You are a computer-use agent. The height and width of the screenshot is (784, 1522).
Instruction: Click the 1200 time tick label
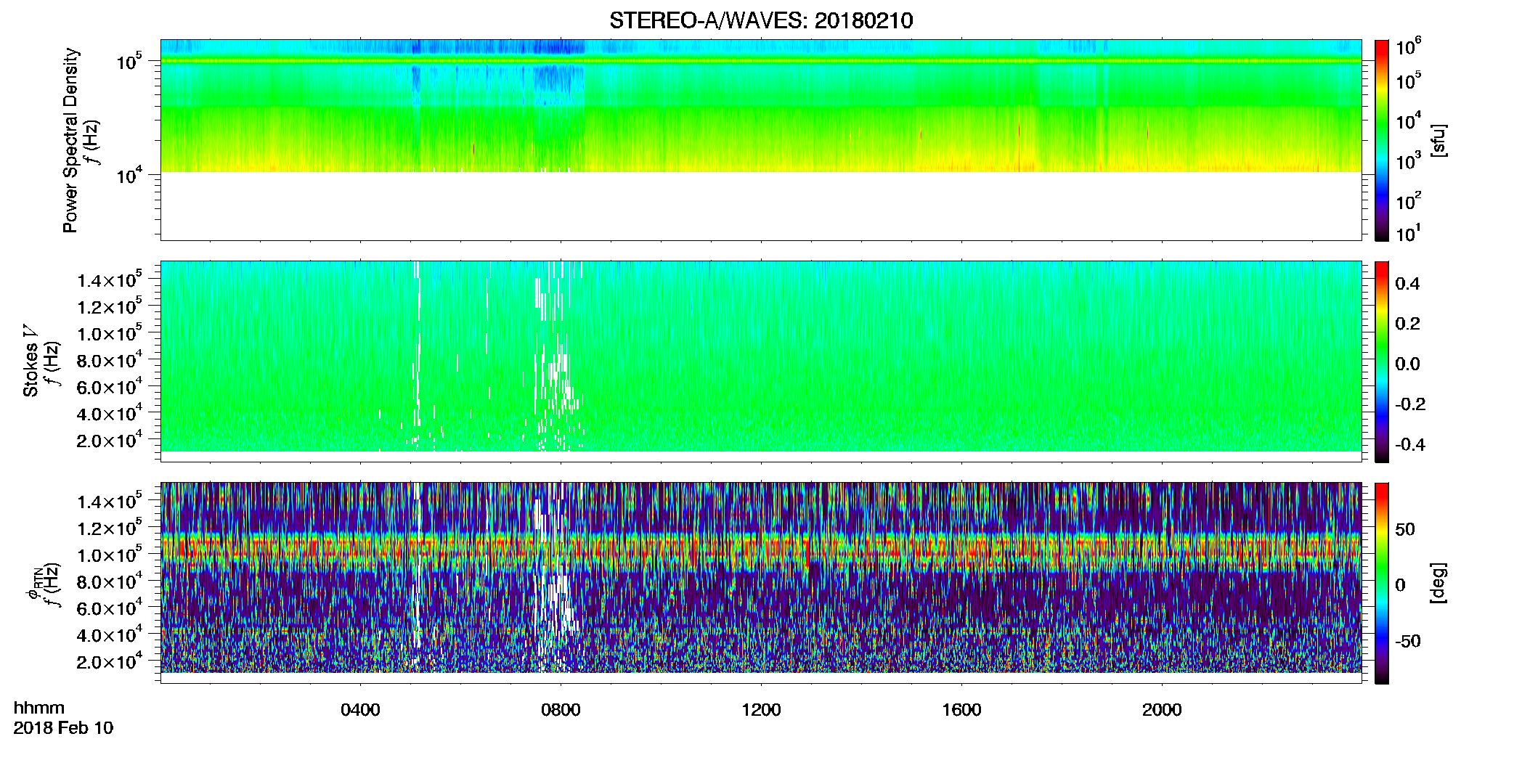[761, 709]
